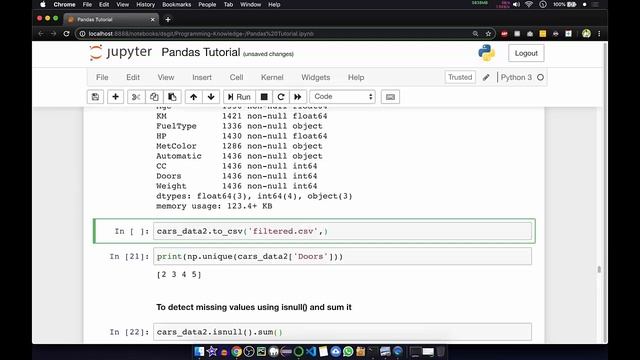Image resolution: width=640 pixels, height=360 pixels.
Task: Click the zoom magnifier in the address bar
Action: (x=475, y=33)
